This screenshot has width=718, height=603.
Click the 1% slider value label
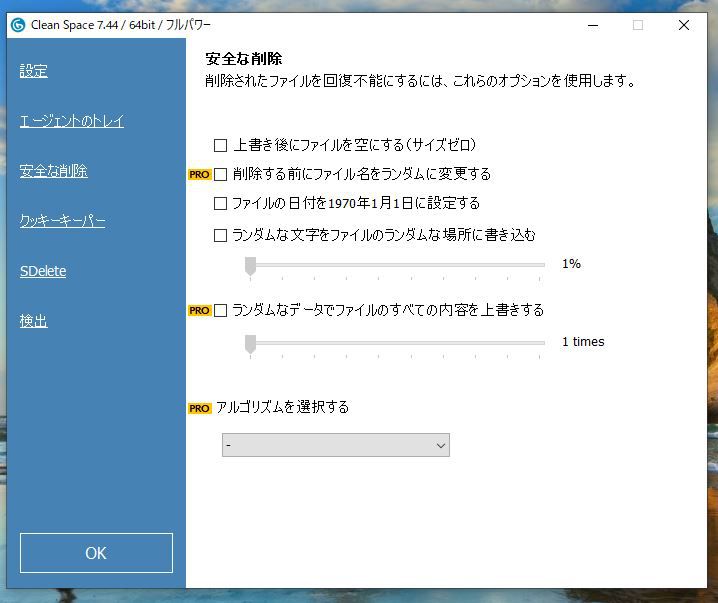571,264
